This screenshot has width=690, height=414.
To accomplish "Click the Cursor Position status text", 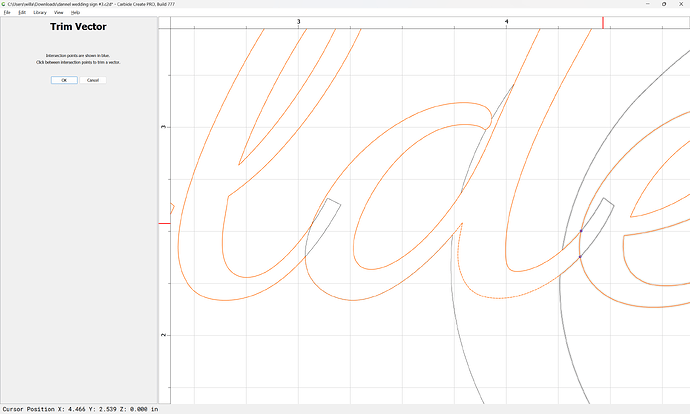I will tap(80, 409).
